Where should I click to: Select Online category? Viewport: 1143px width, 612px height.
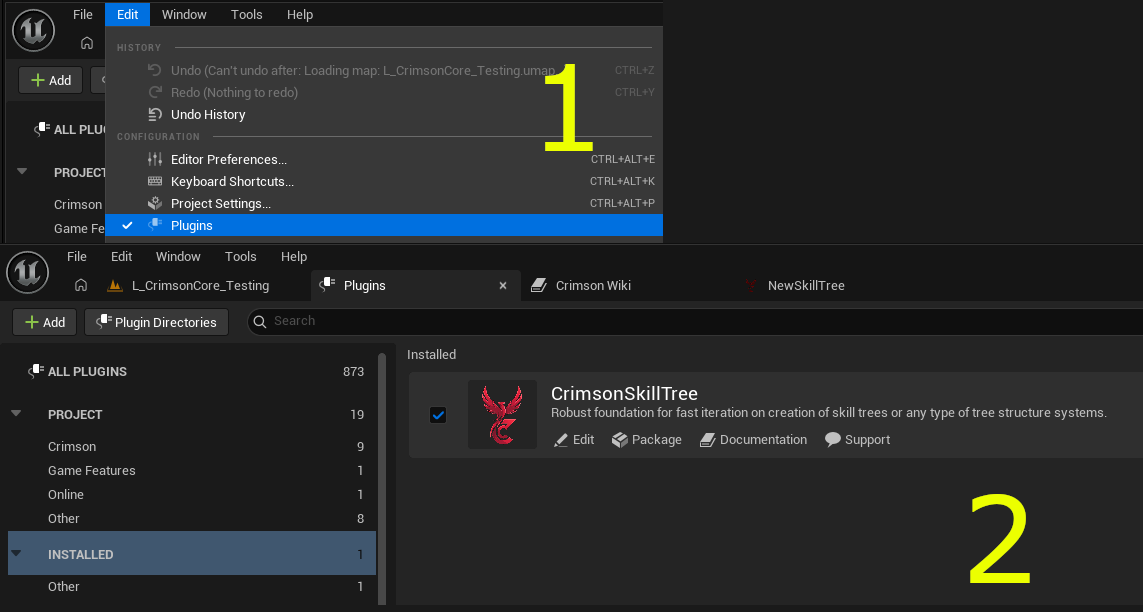(x=192, y=495)
